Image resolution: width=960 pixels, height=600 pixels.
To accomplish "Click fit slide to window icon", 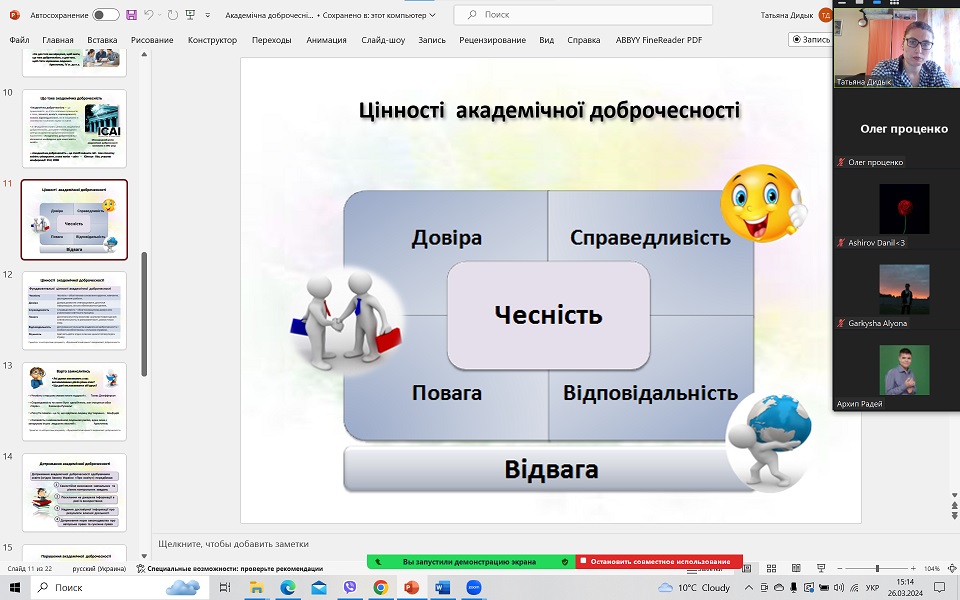I will pos(952,569).
